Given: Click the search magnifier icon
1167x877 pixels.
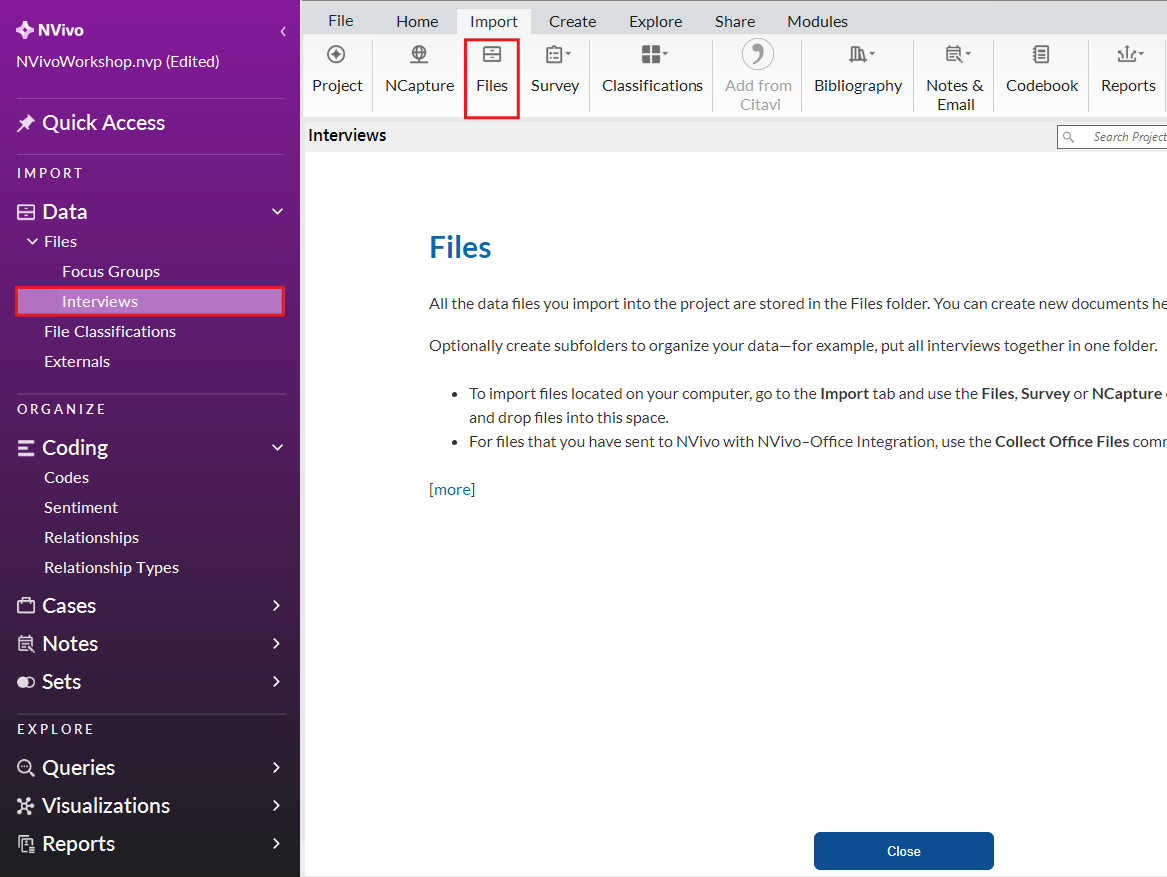Looking at the screenshot, I should (x=1069, y=137).
